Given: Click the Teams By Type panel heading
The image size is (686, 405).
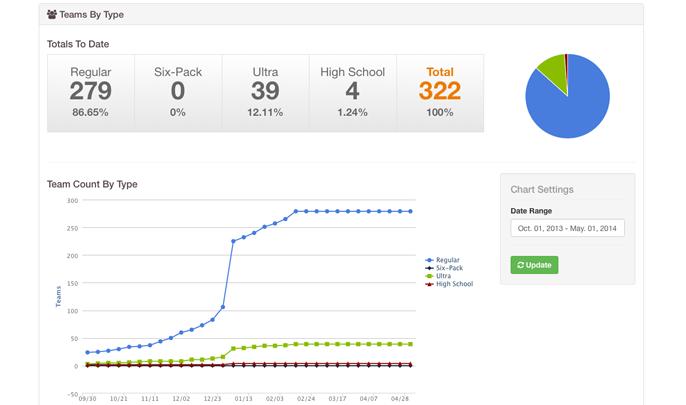Looking at the screenshot, I should (x=92, y=15).
